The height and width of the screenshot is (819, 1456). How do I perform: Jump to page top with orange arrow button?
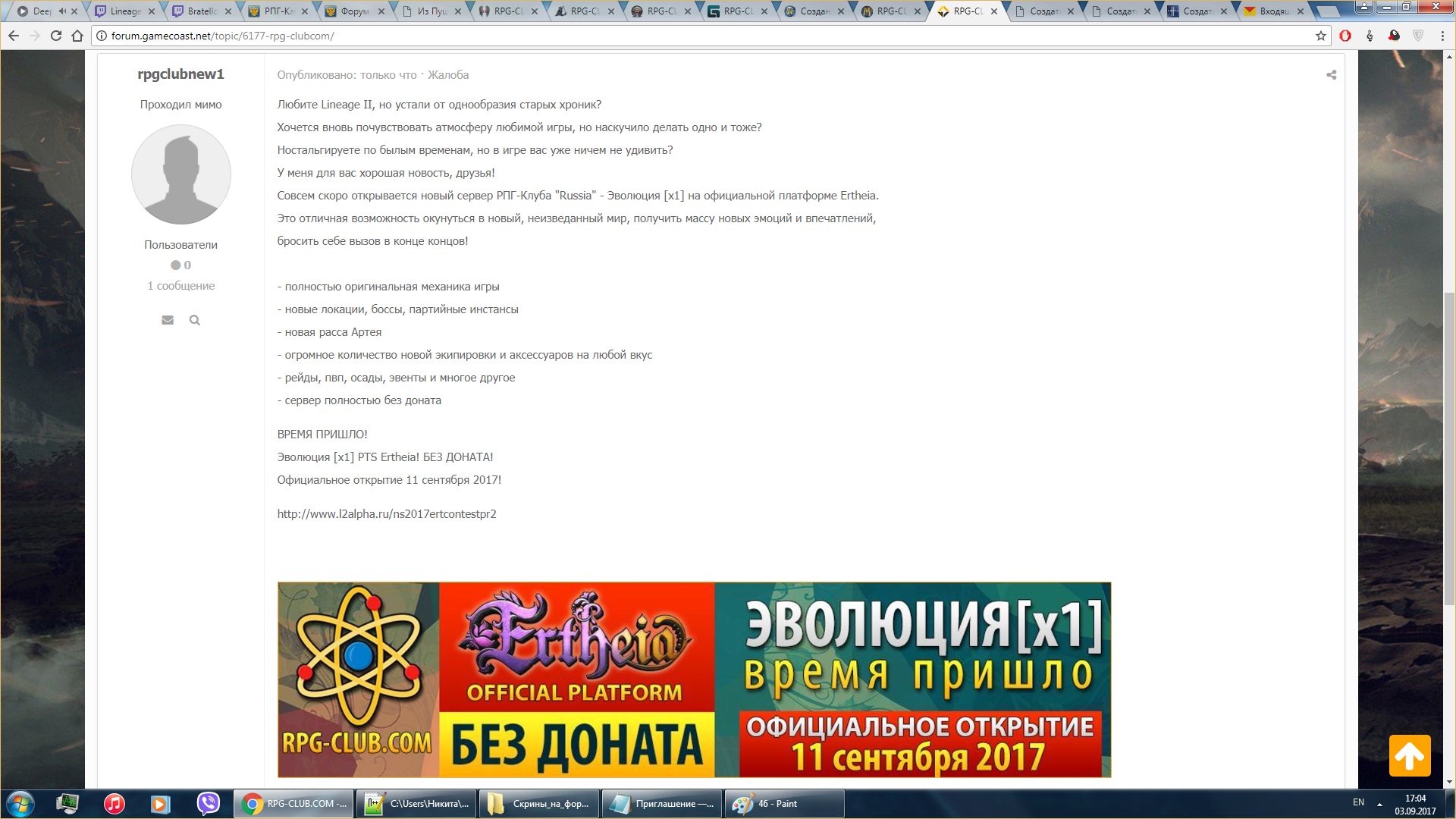pos(1410,755)
